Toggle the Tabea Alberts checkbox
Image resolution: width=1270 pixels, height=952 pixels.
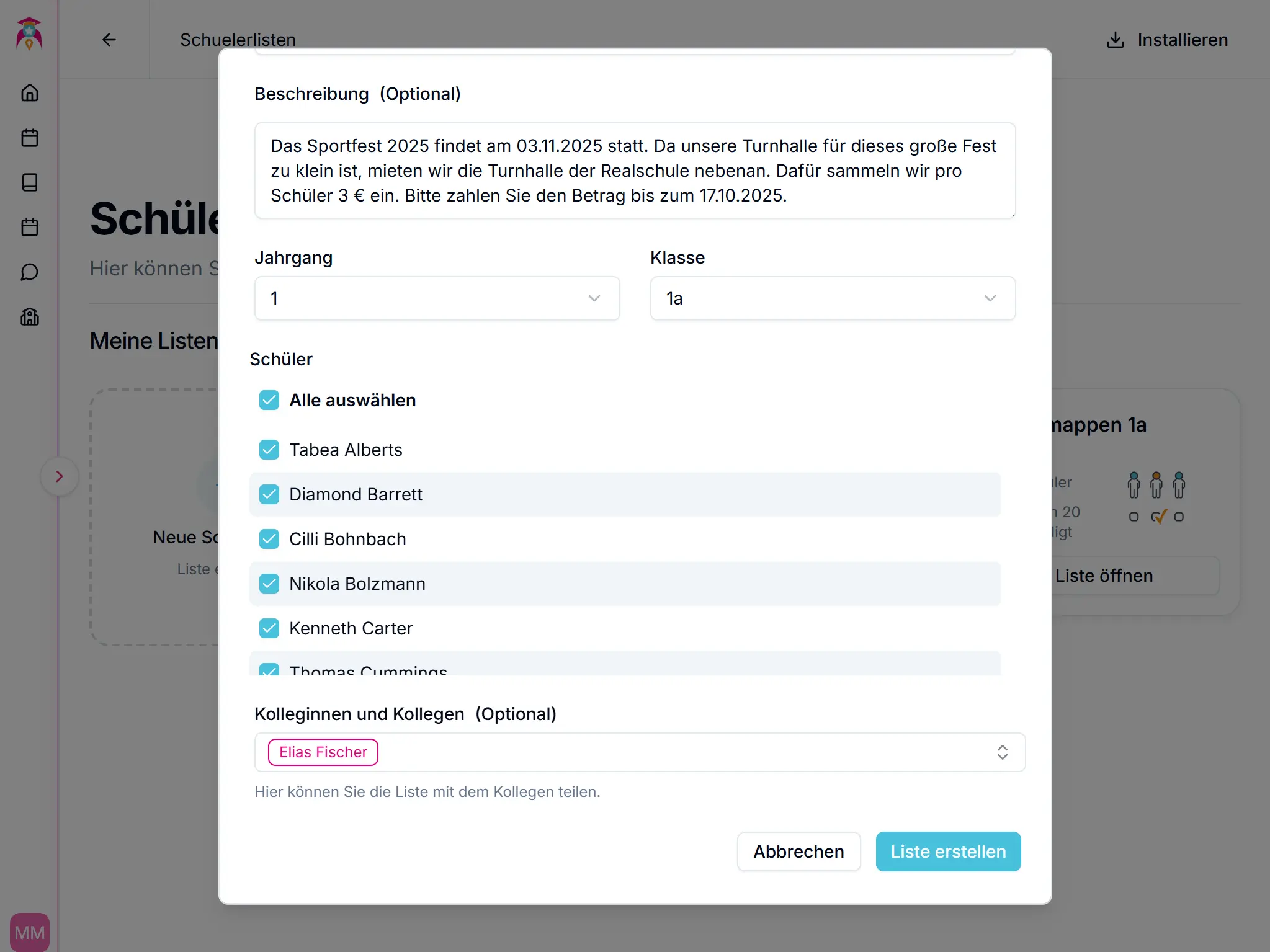[x=269, y=450]
